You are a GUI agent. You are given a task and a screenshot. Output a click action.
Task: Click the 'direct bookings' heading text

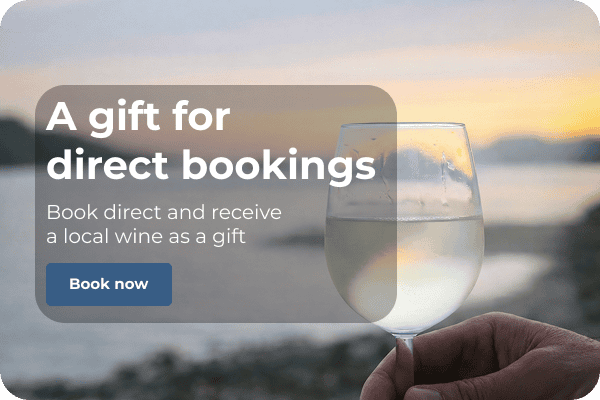coord(210,165)
